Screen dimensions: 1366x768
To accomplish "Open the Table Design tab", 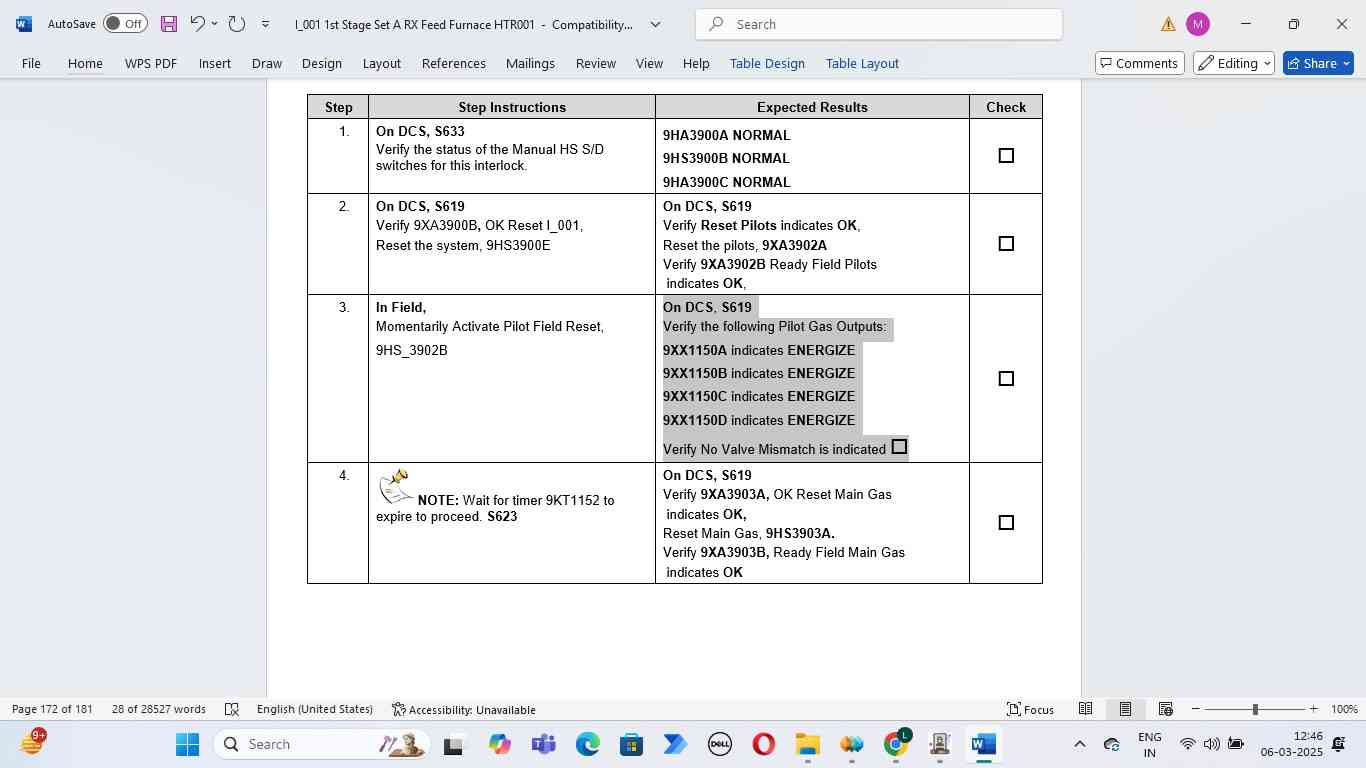I will point(767,63).
